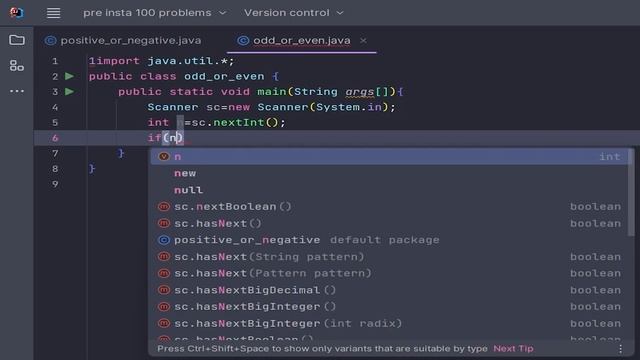Click the completion list scrollbar

point(631,192)
